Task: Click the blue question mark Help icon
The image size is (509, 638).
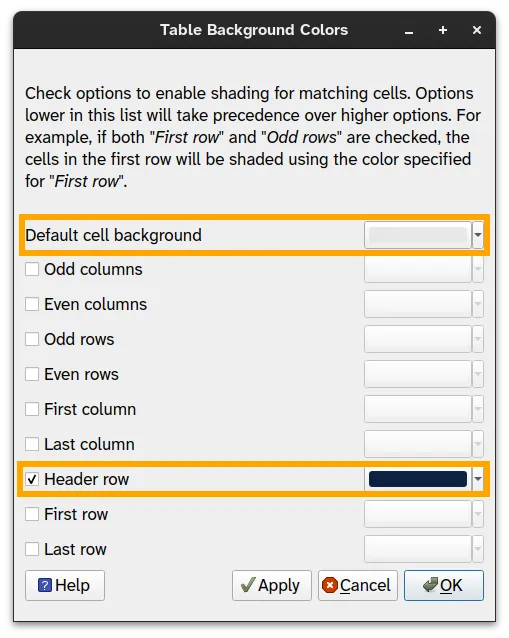Action: (45, 586)
